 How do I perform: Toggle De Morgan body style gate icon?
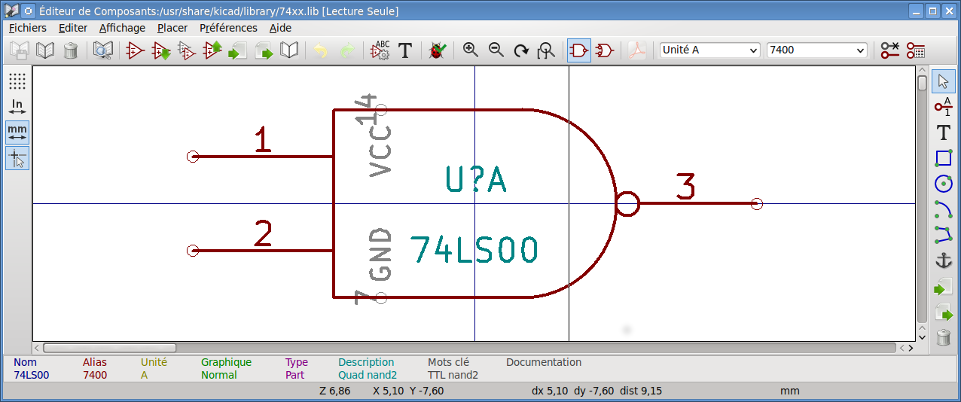coord(605,50)
